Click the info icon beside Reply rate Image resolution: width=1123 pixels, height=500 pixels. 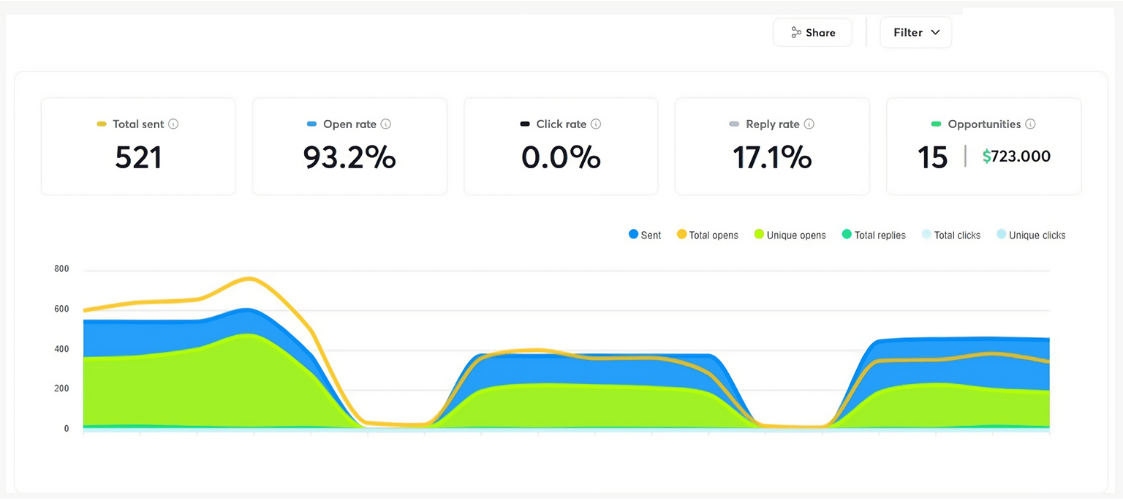[x=809, y=124]
